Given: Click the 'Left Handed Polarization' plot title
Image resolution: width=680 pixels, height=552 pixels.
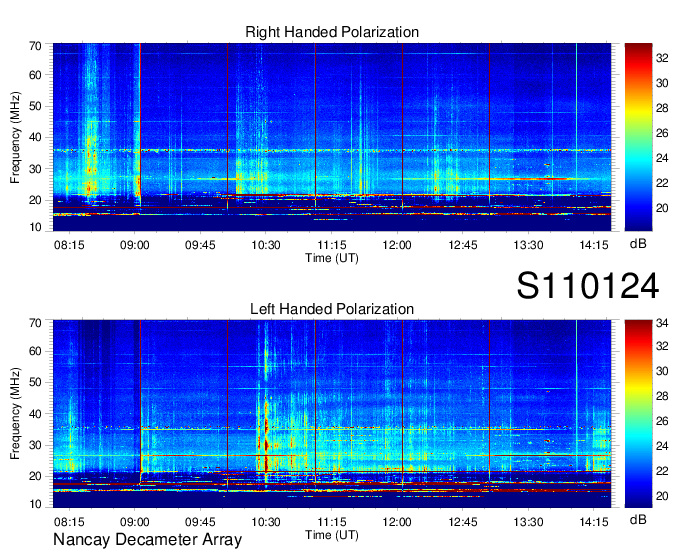Looking at the screenshot, I should [x=332, y=309].
